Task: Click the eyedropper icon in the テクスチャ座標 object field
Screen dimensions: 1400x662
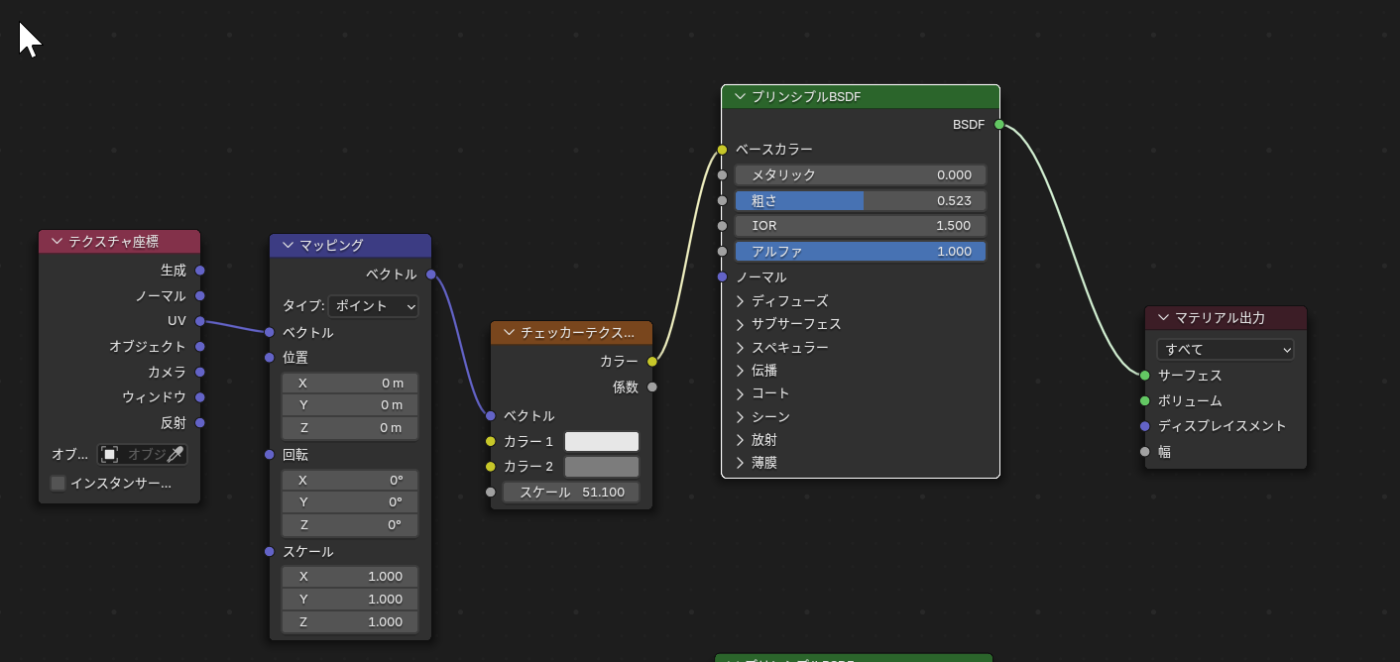Action: point(175,454)
